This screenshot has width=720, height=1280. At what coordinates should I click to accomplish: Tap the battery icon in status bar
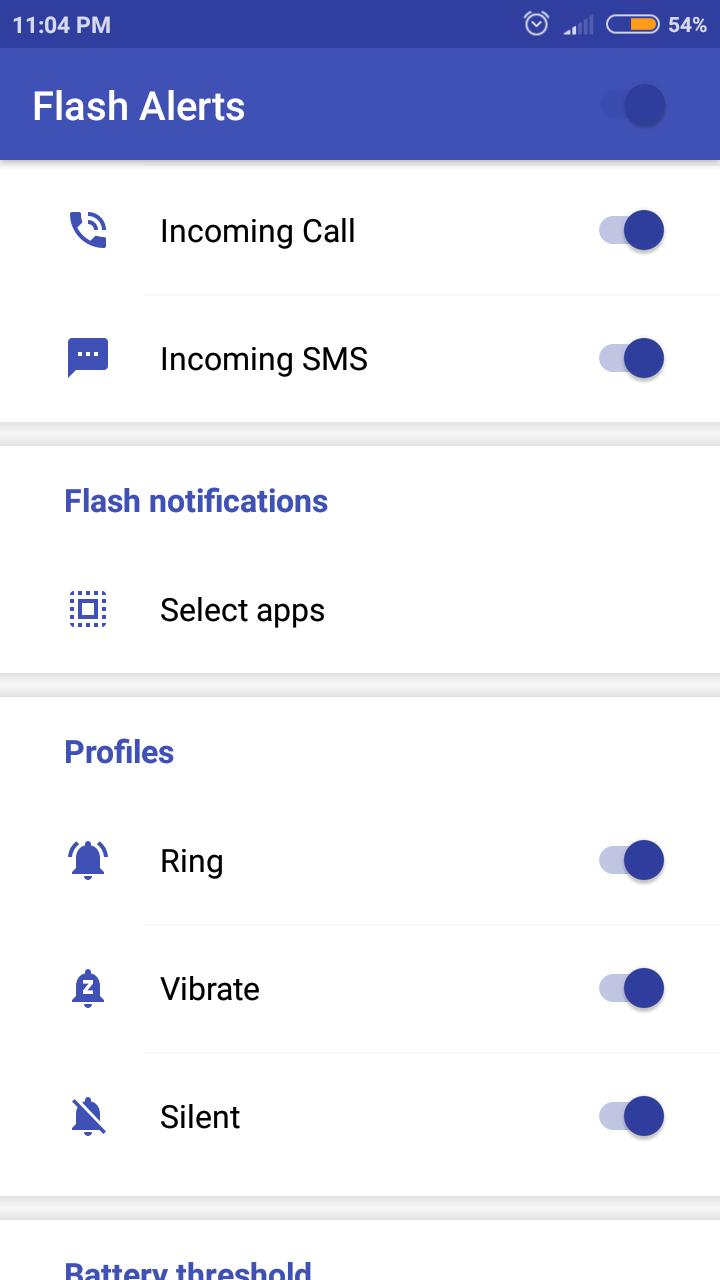point(632,24)
